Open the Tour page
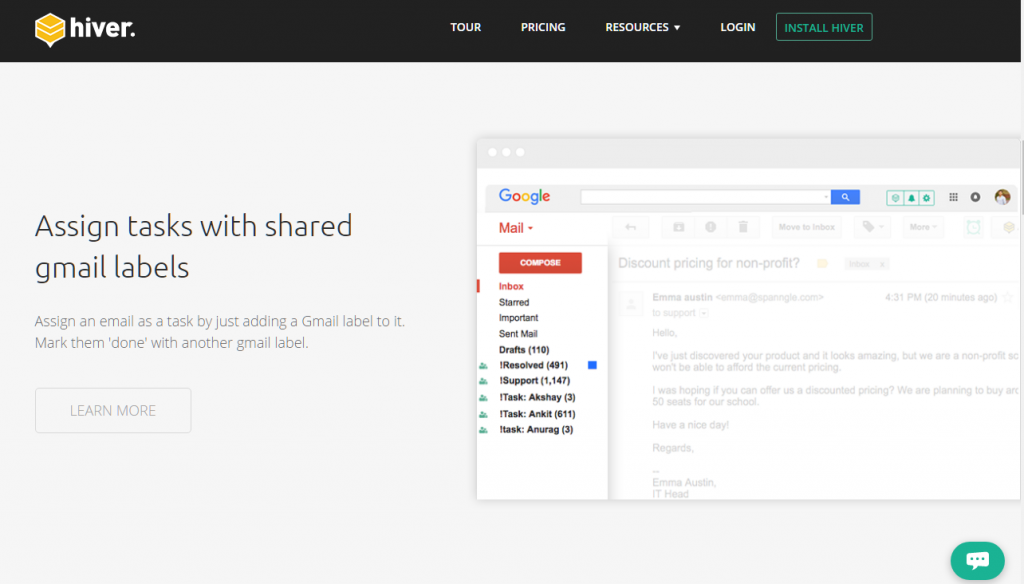1024x584 pixels. tap(466, 27)
